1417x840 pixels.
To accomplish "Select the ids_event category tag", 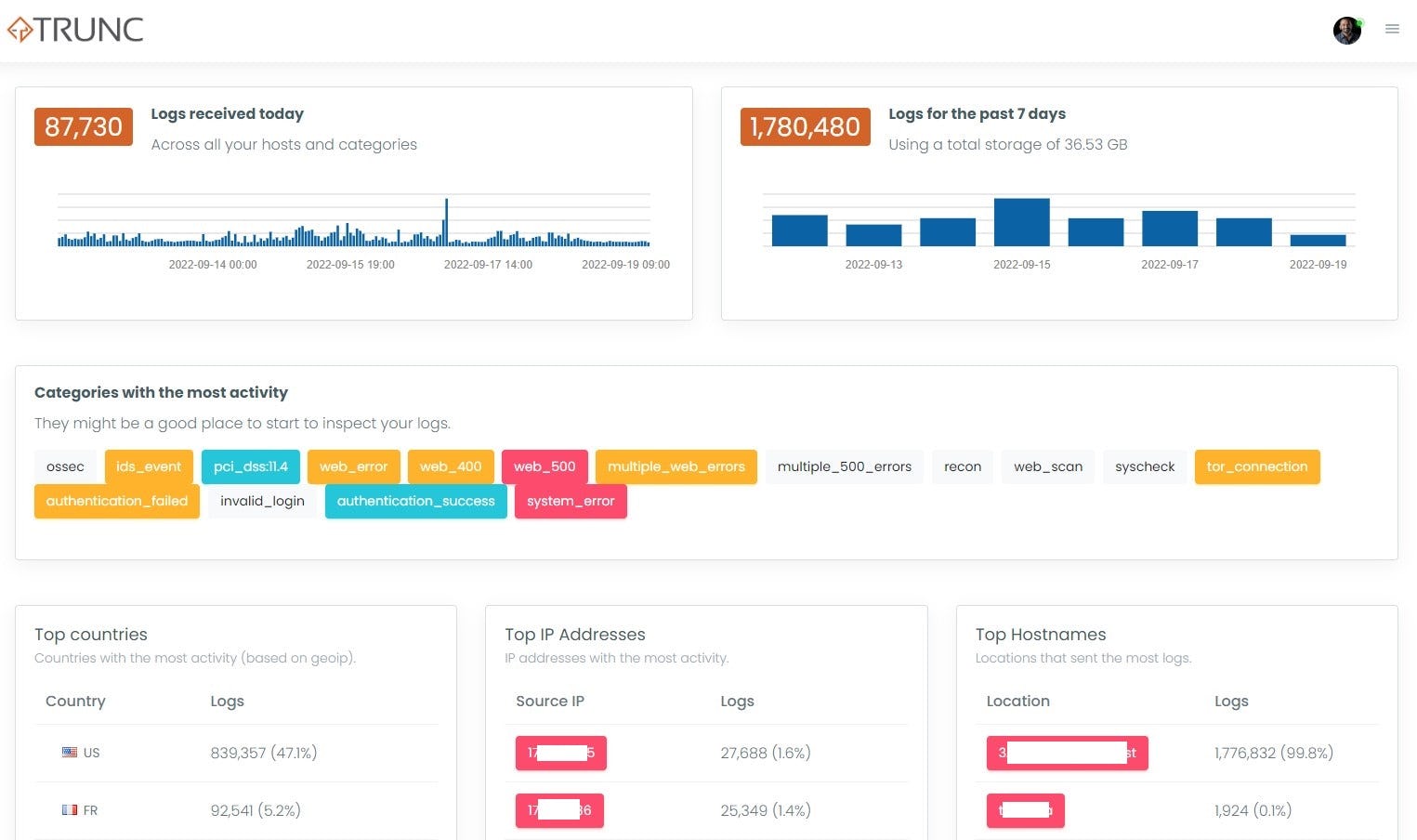I will click(x=149, y=466).
